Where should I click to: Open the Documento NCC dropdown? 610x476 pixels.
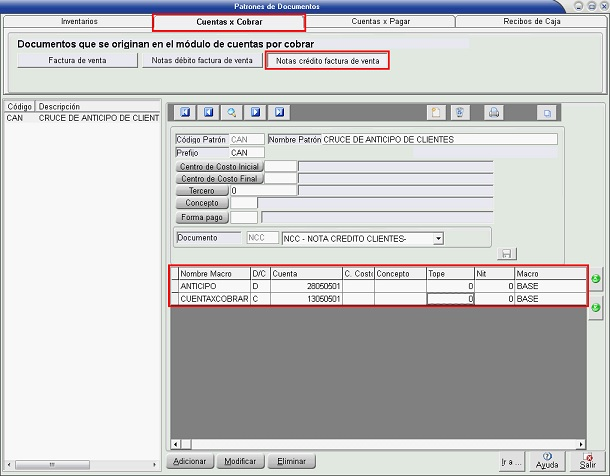click(437, 239)
